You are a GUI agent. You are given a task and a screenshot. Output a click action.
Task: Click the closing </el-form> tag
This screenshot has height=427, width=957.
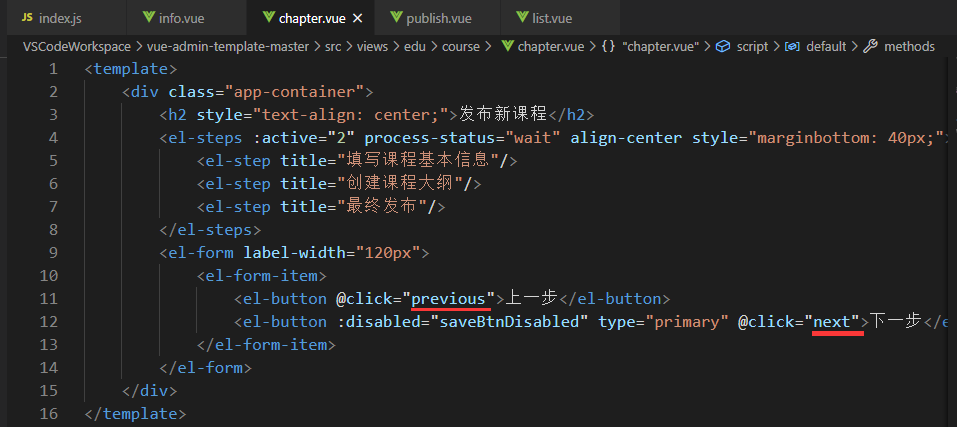pyautogui.click(x=206, y=367)
